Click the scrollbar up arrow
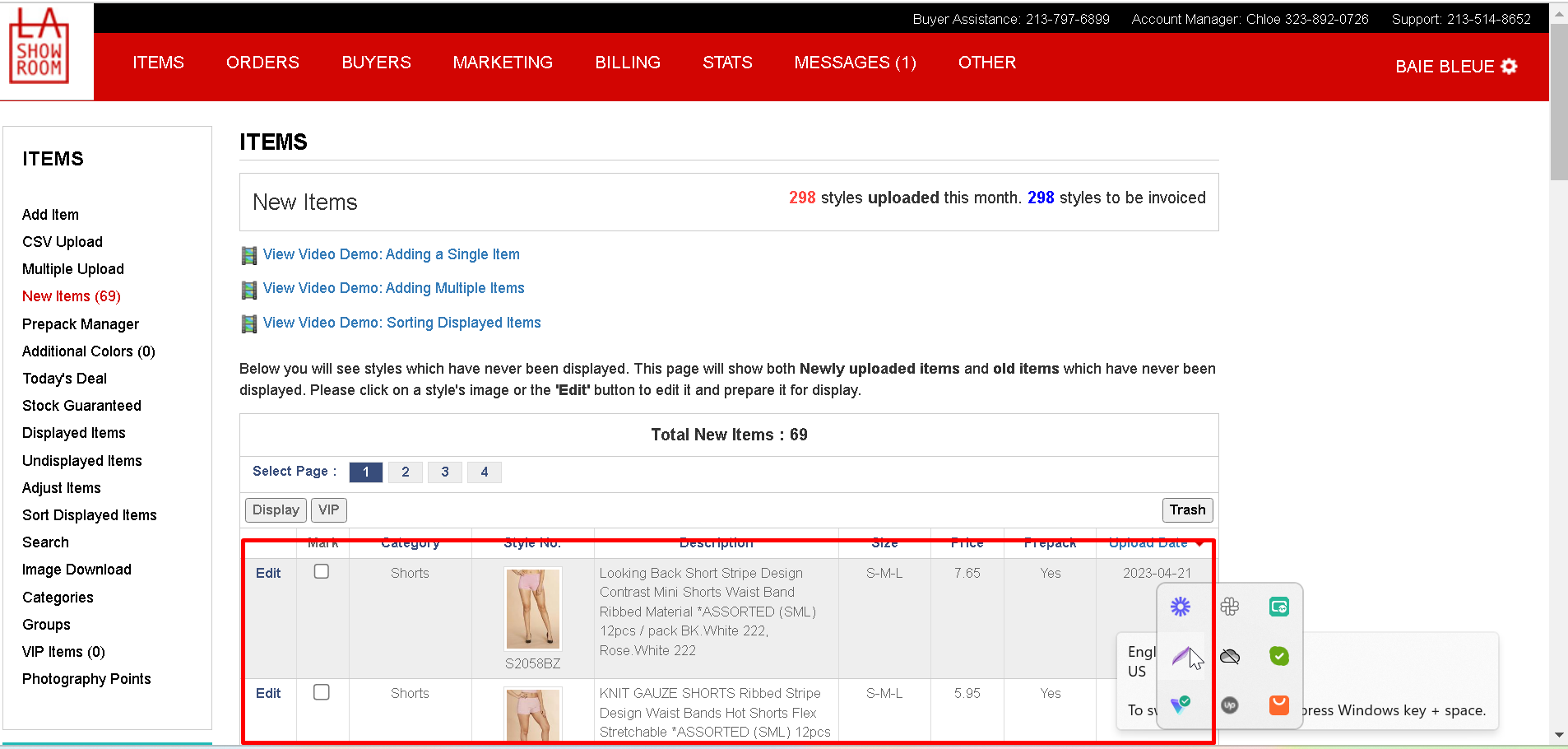Image resolution: width=1568 pixels, height=749 pixels. click(1559, 13)
